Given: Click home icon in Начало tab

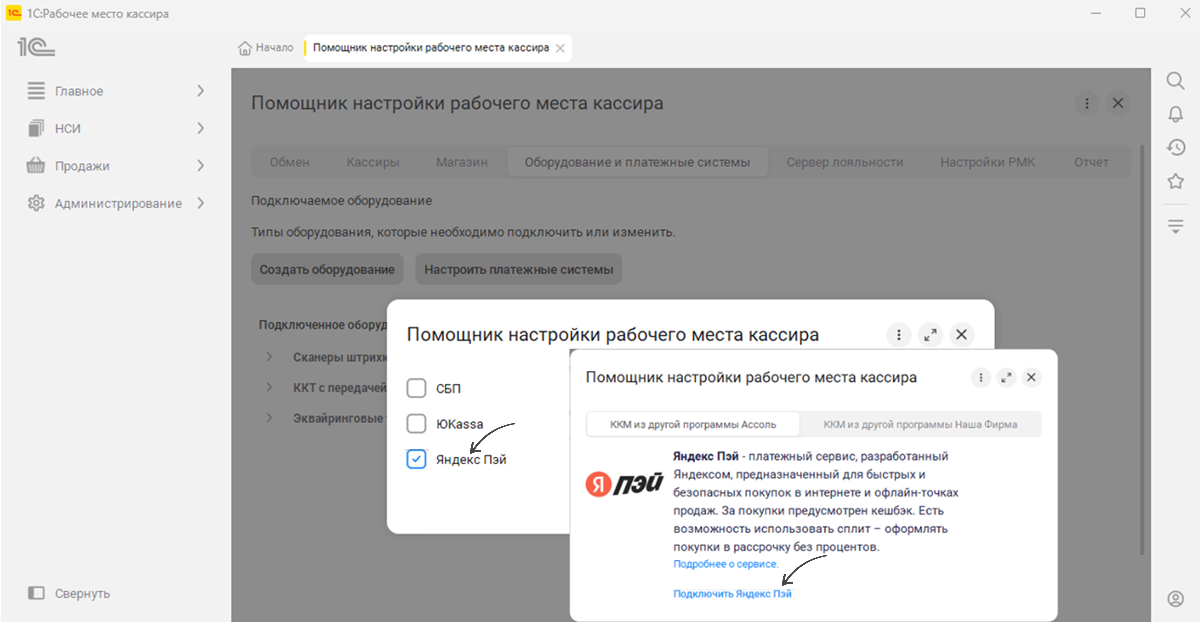Looking at the screenshot, I should (x=244, y=48).
